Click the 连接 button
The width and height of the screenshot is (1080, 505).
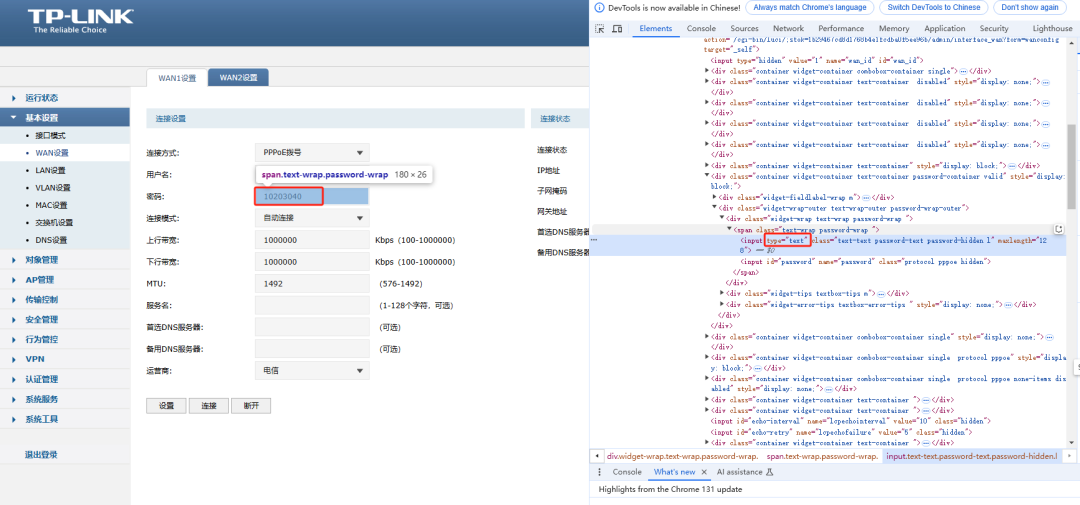209,406
